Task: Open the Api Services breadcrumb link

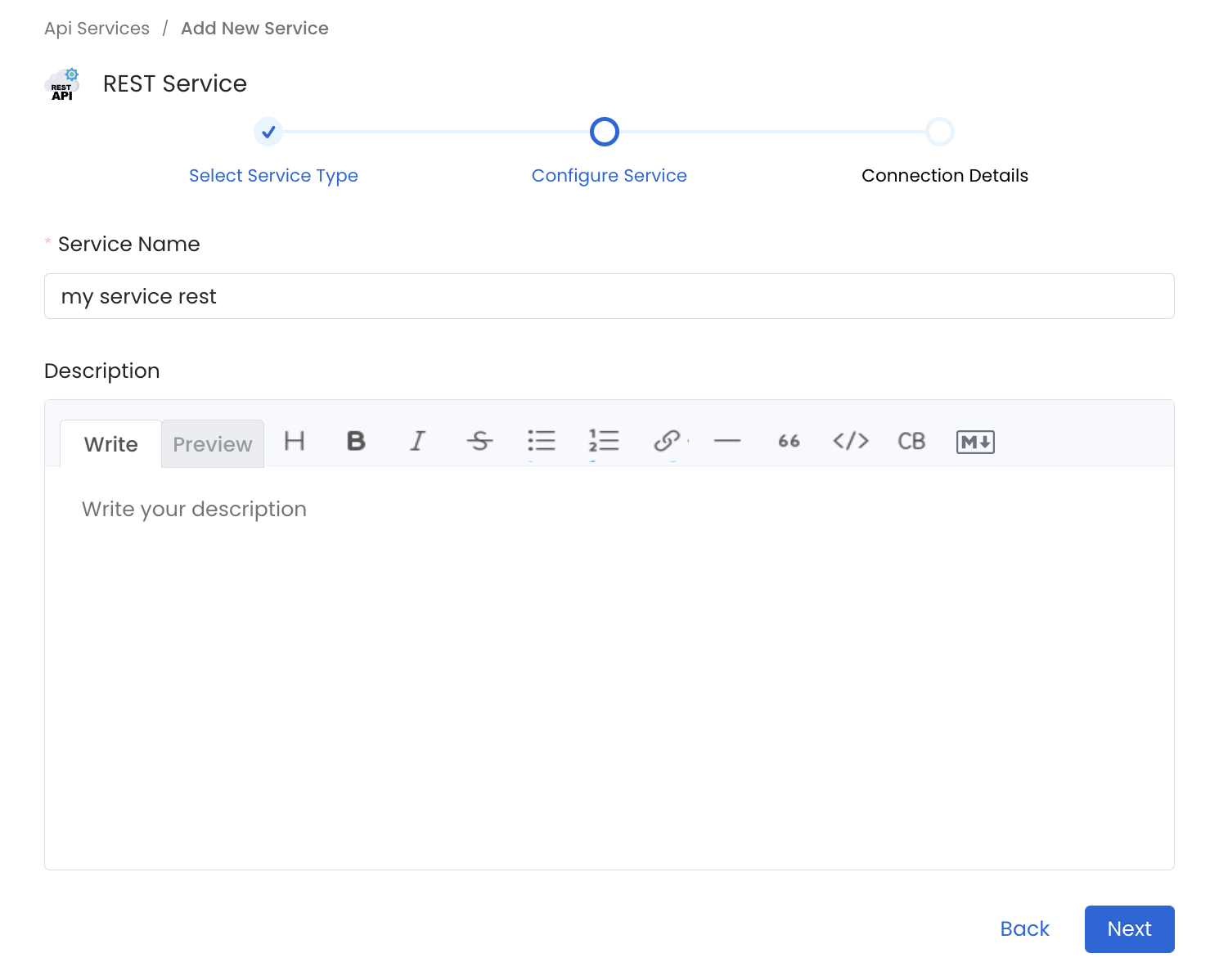Action: pos(97,28)
